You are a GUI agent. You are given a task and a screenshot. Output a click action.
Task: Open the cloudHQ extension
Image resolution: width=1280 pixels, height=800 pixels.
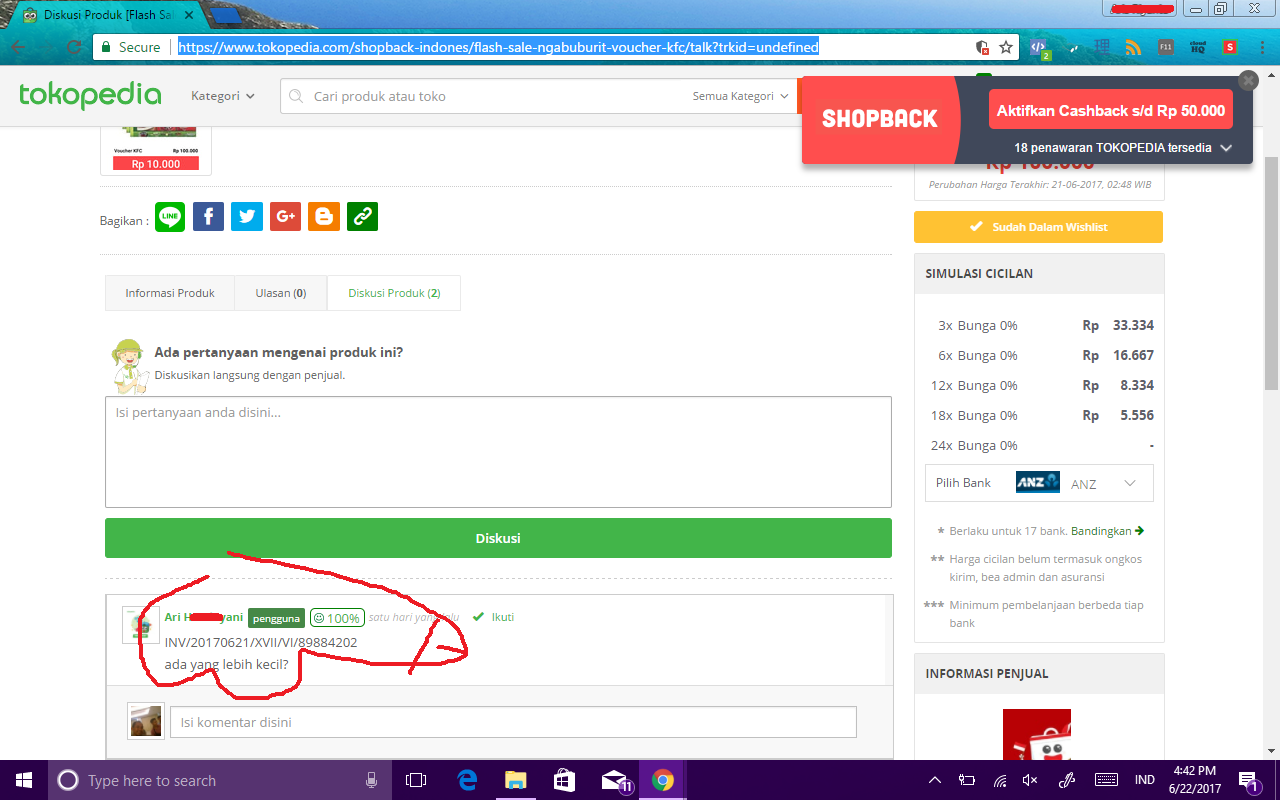pyautogui.click(x=1197, y=47)
